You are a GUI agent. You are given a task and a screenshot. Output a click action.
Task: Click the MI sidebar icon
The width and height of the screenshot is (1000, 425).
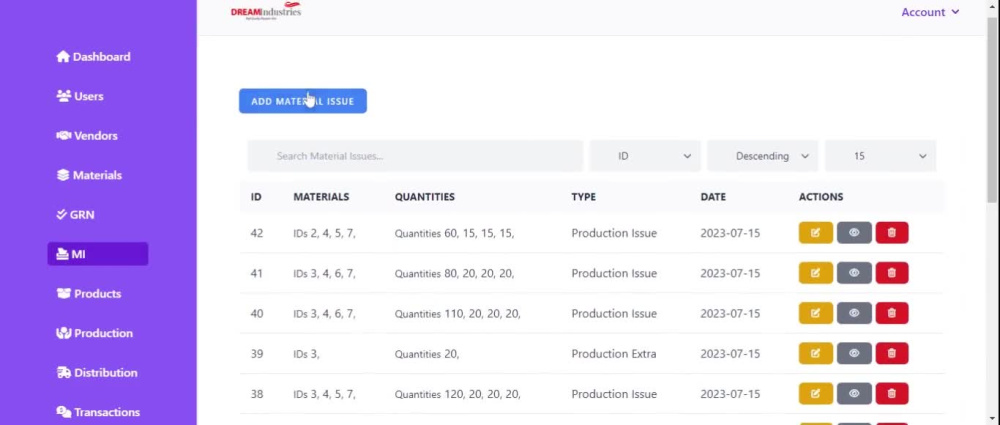coord(62,255)
